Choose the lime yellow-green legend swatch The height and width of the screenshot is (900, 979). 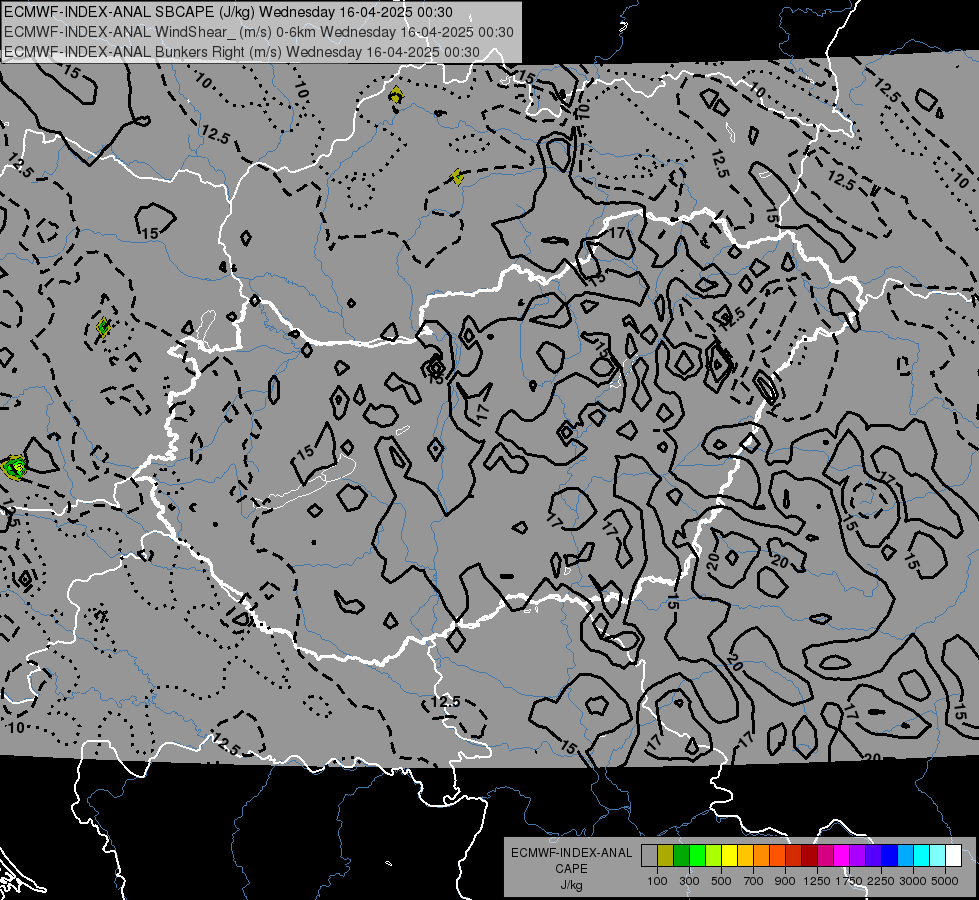(x=713, y=856)
